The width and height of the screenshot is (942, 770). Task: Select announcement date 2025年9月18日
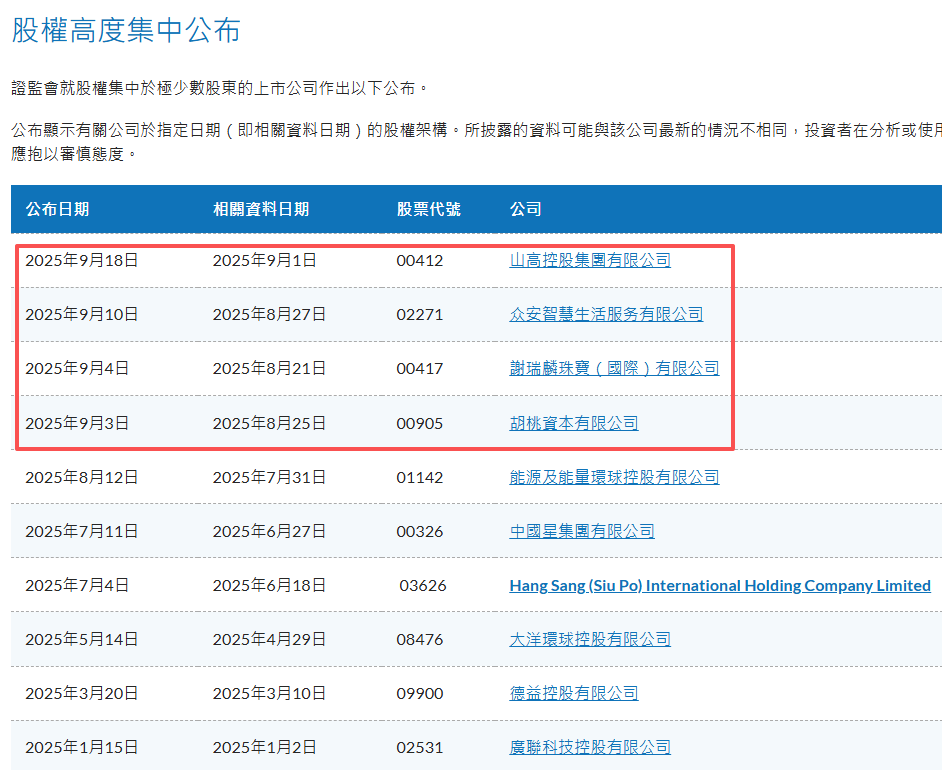point(82,260)
